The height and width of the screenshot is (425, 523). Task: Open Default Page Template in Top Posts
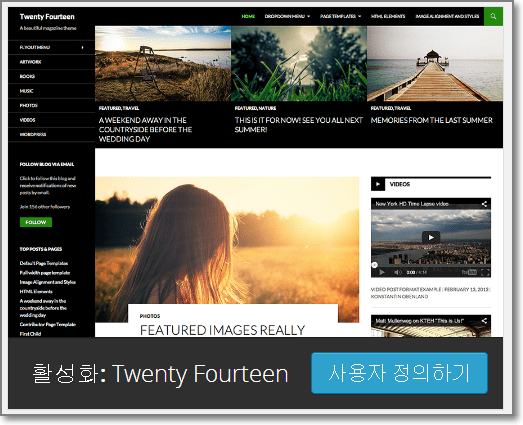point(44,263)
